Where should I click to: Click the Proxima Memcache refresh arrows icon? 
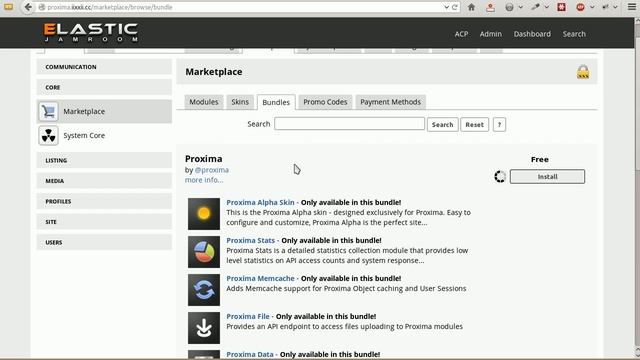tap(204, 290)
